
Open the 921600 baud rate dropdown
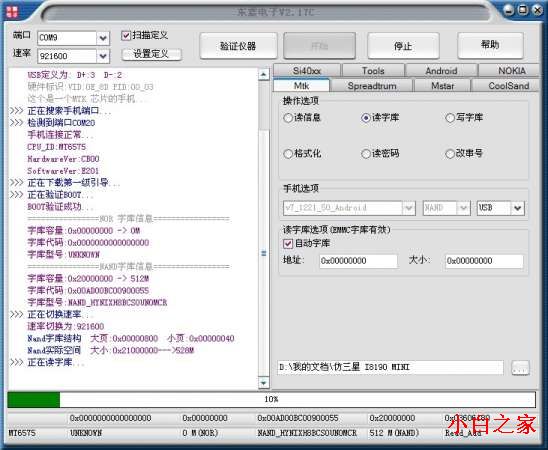click(103, 56)
